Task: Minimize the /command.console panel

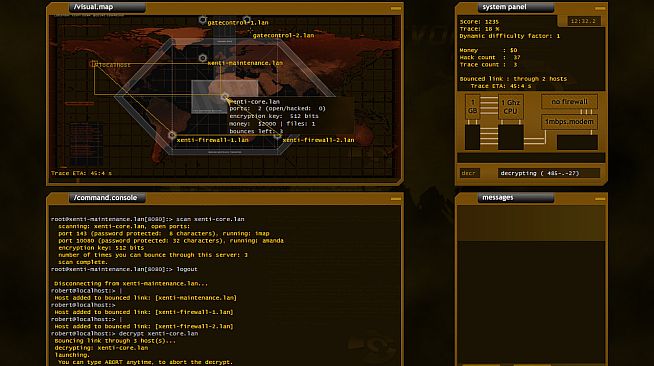Action: [x=396, y=198]
